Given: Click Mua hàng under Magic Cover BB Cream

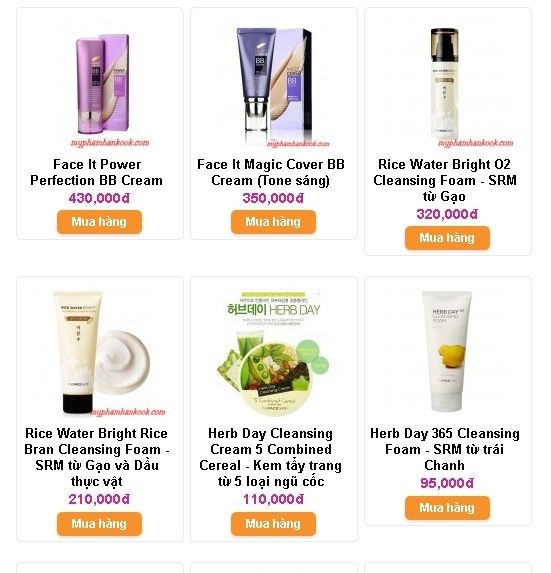Looking at the screenshot, I should [273, 222].
